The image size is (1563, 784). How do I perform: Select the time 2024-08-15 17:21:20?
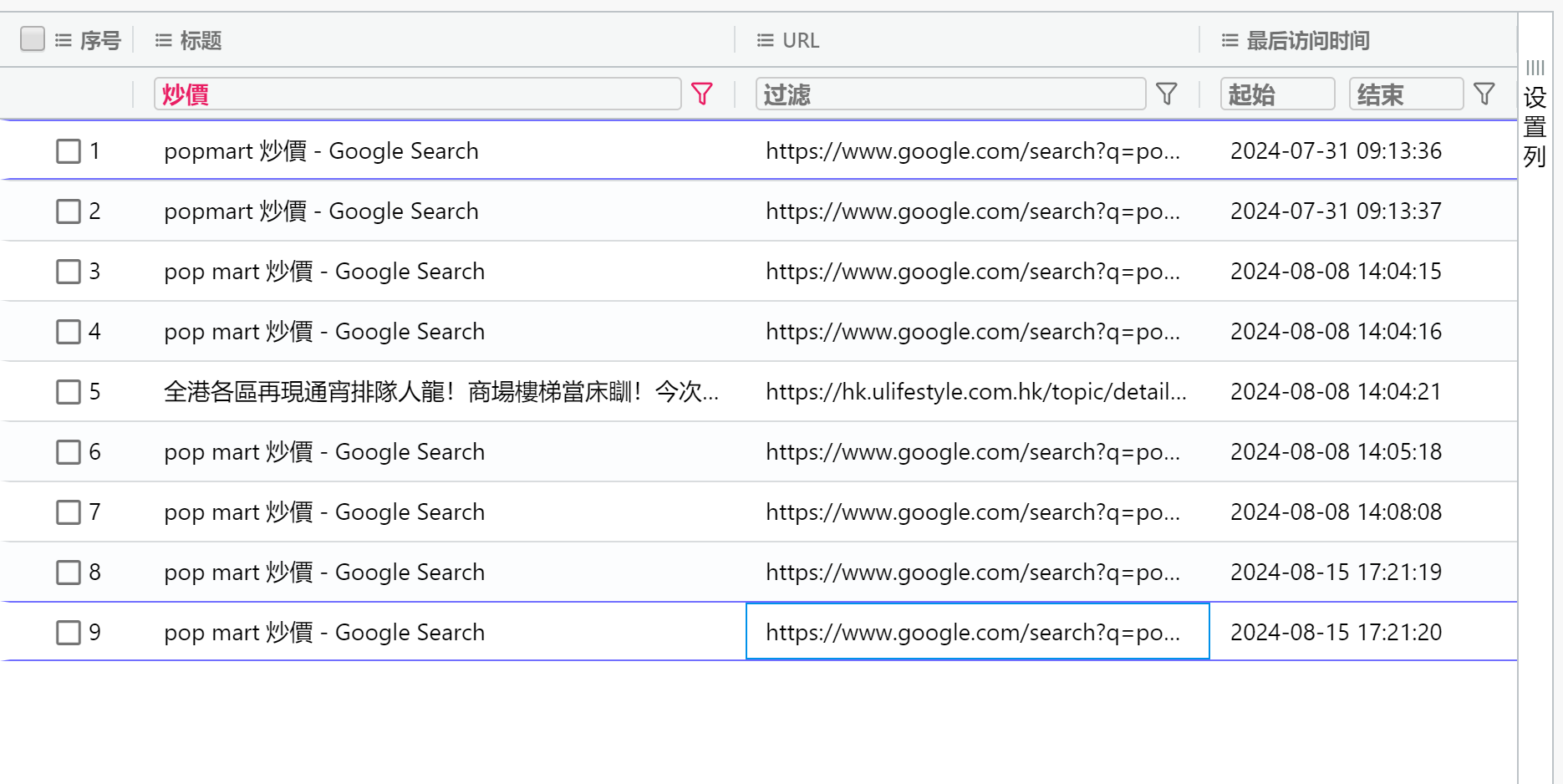[1336, 633]
